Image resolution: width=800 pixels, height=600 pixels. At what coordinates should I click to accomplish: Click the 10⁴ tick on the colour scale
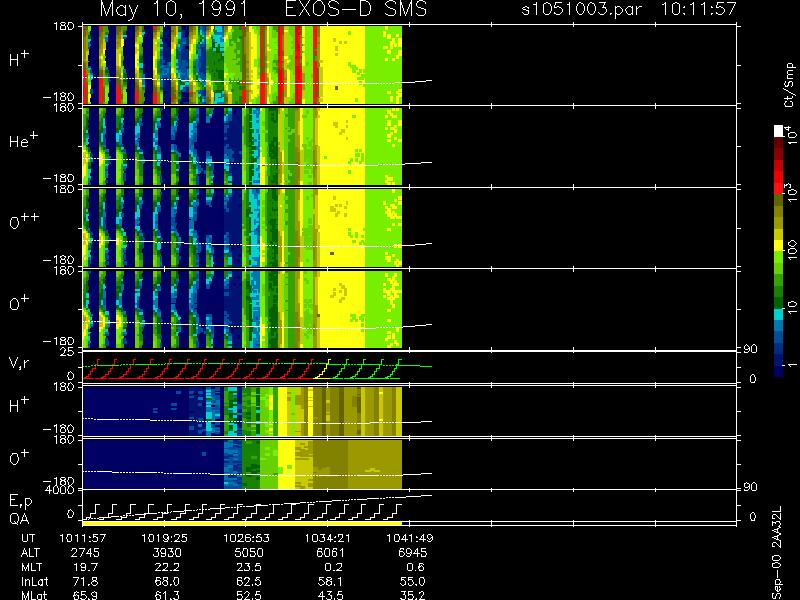[791, 135]
